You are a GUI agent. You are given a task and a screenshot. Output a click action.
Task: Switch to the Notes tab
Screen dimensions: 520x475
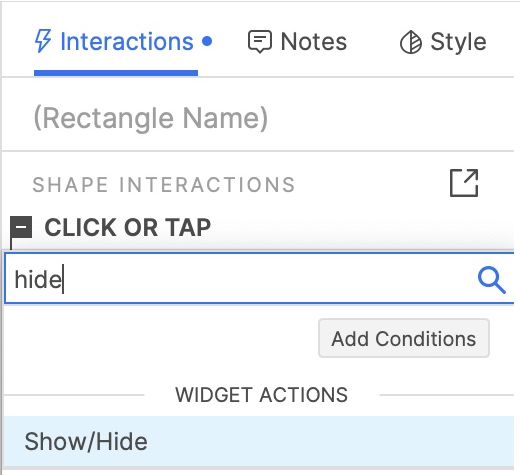tap(297, 42)
